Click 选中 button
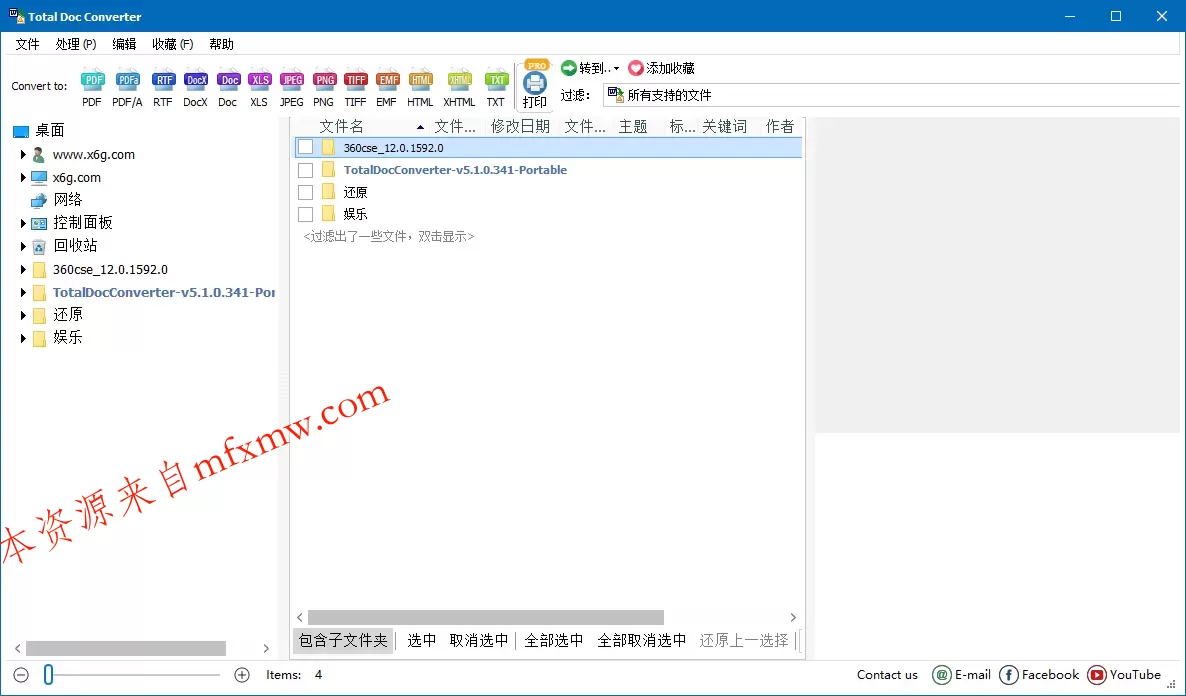This screenshot has height=696, width=1186. [x=421, y=641]
